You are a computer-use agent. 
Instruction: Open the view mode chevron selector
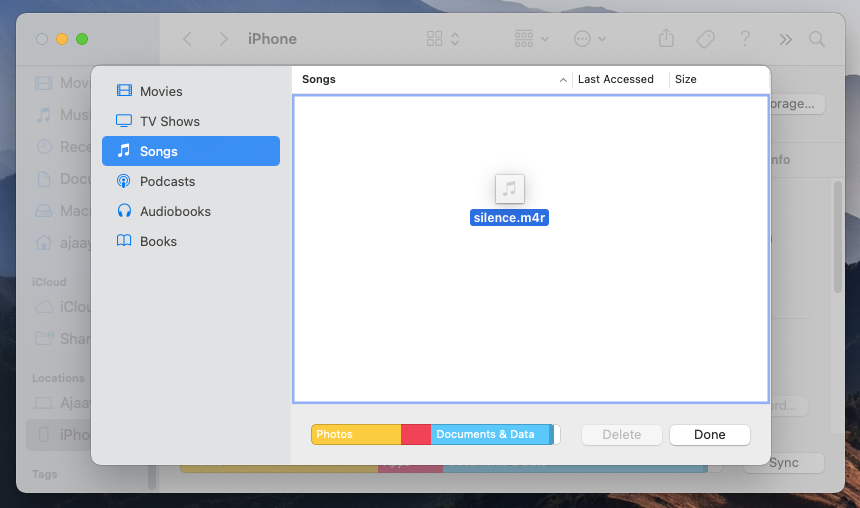tap(455, 39)
